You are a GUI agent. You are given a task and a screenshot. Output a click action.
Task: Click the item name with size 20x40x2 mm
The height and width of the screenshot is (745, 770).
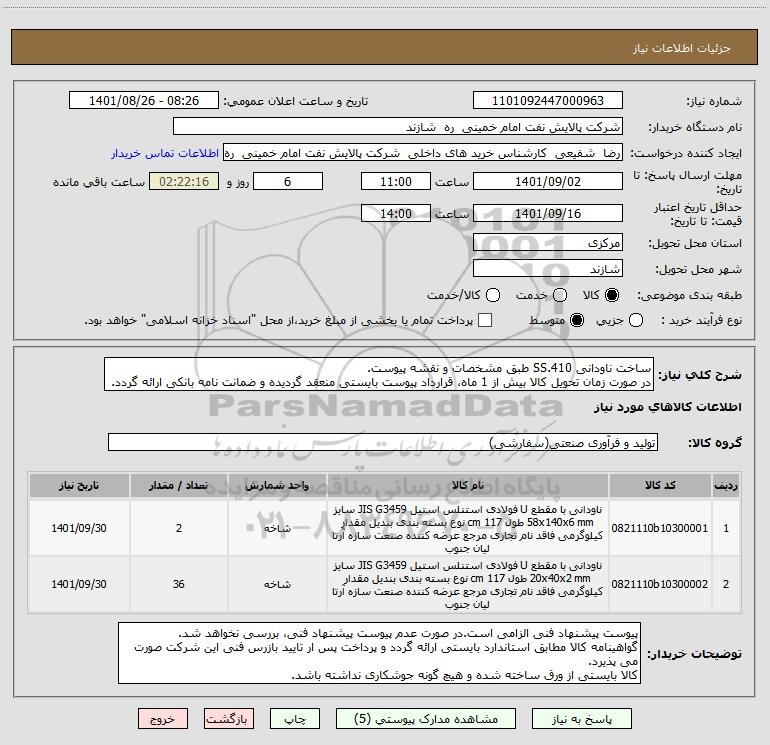coord(468,584)
